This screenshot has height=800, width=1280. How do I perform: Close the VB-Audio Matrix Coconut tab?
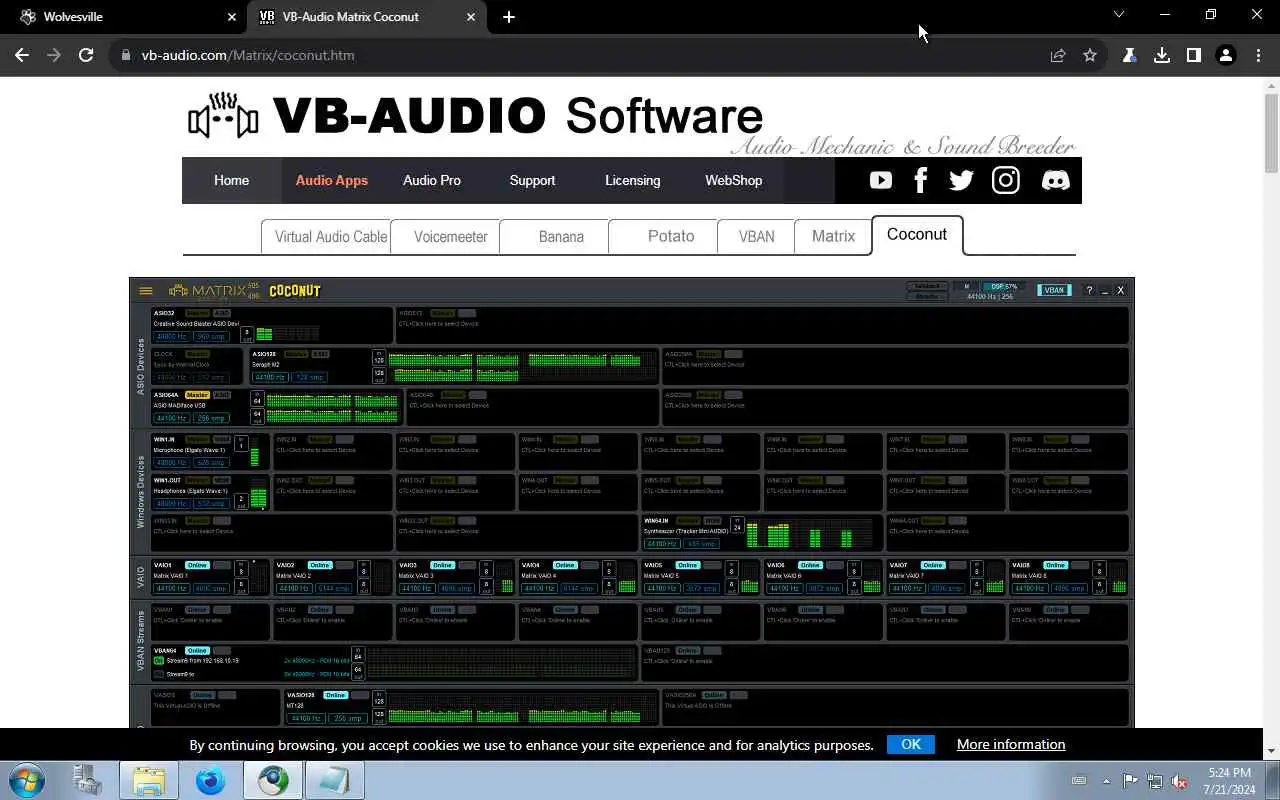[x=471, y=17]
